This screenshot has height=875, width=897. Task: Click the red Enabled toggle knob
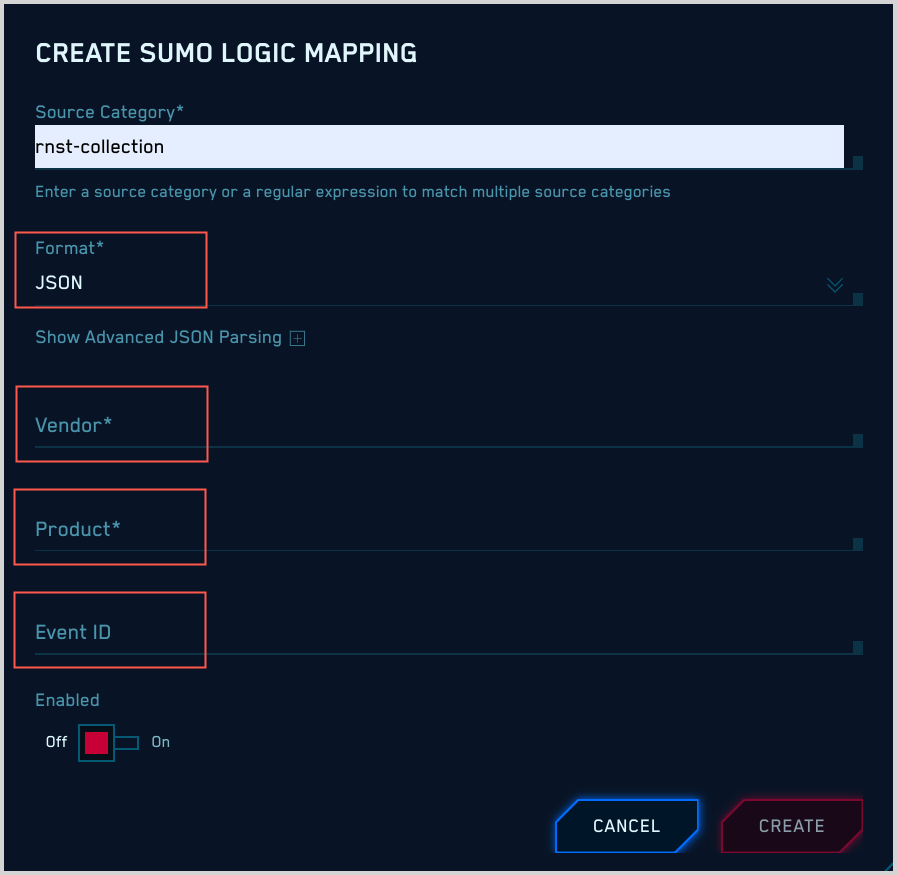click(x=95, y=742)
